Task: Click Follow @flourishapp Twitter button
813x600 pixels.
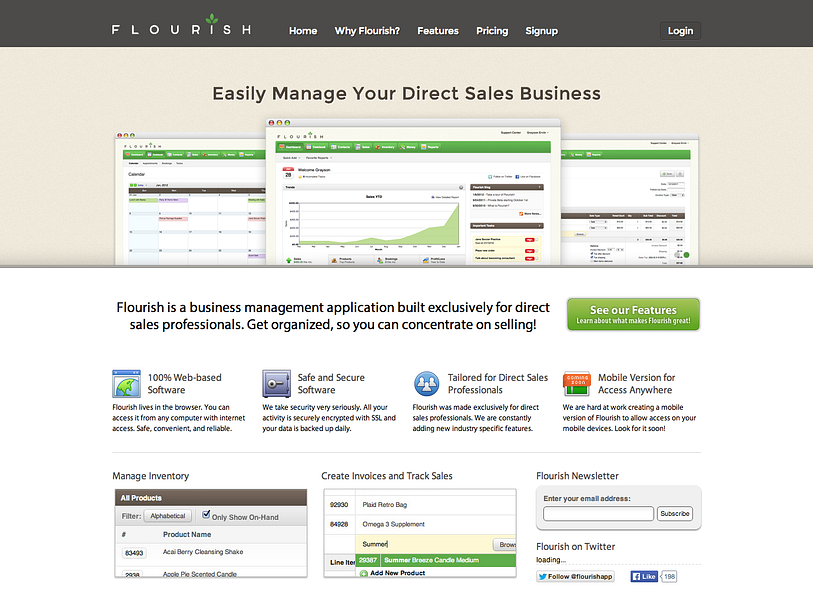Action: (x=576, y=576)
